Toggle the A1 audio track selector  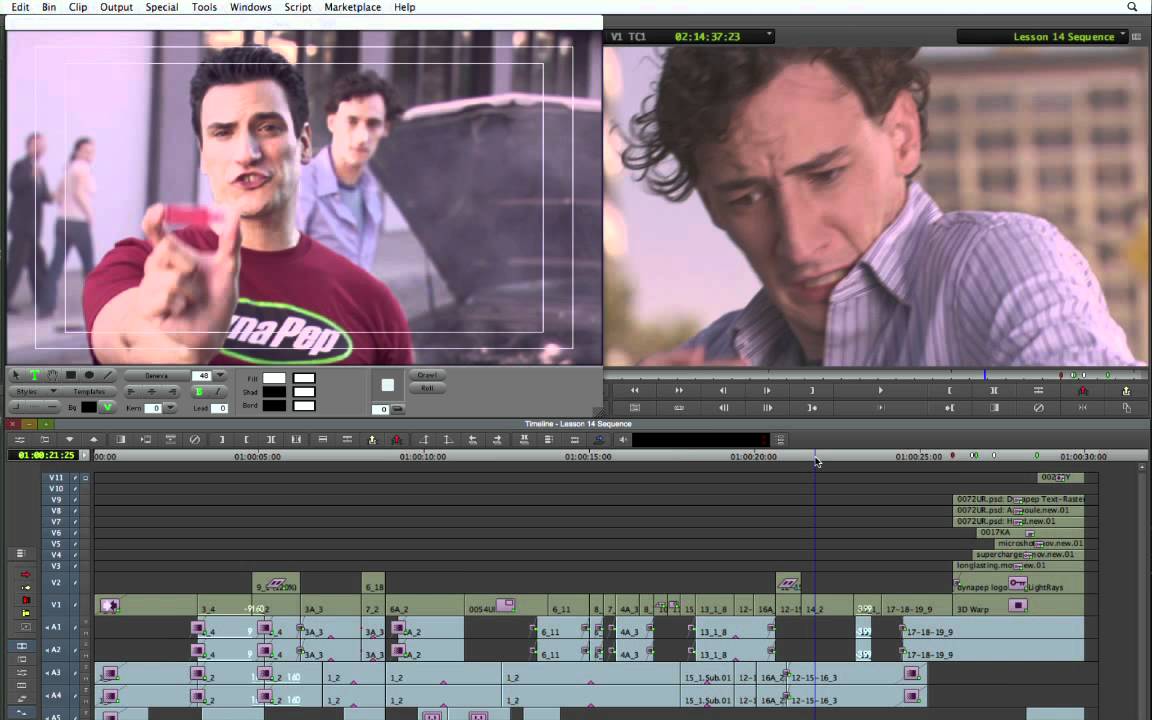pos(56,627)
